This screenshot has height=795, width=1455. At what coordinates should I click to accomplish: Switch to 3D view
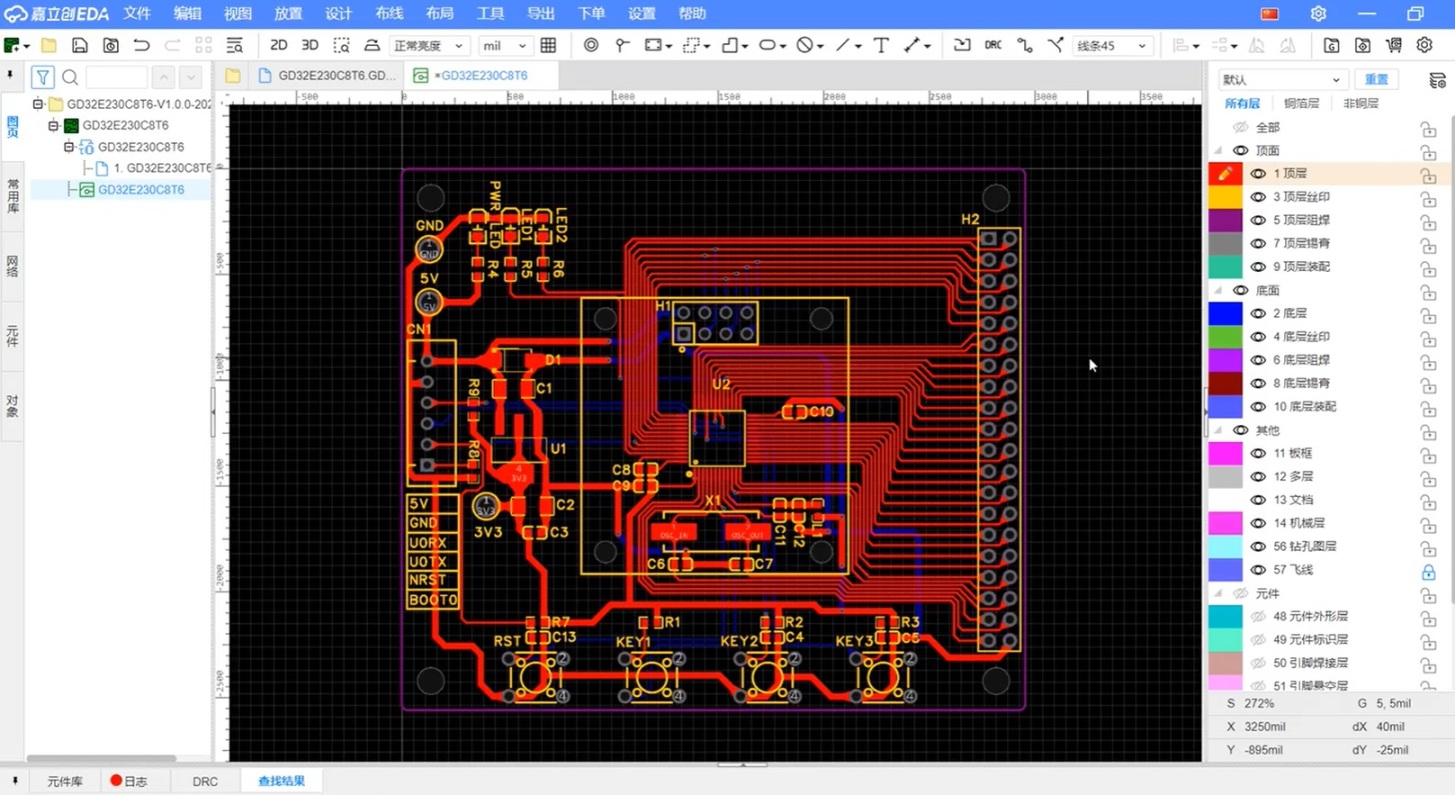click(310, 45)
